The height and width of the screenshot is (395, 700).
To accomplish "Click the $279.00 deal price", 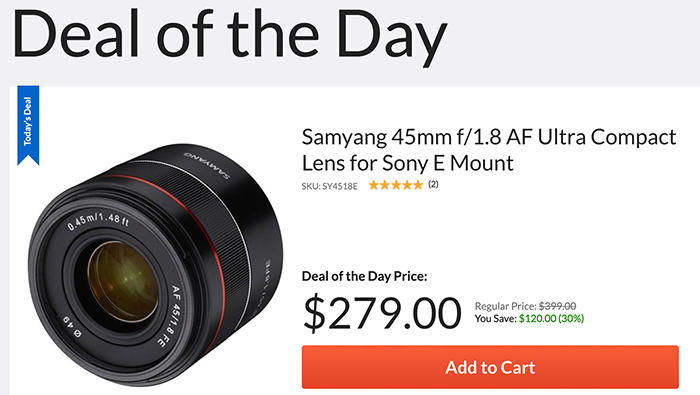I will tap(382, 313).
